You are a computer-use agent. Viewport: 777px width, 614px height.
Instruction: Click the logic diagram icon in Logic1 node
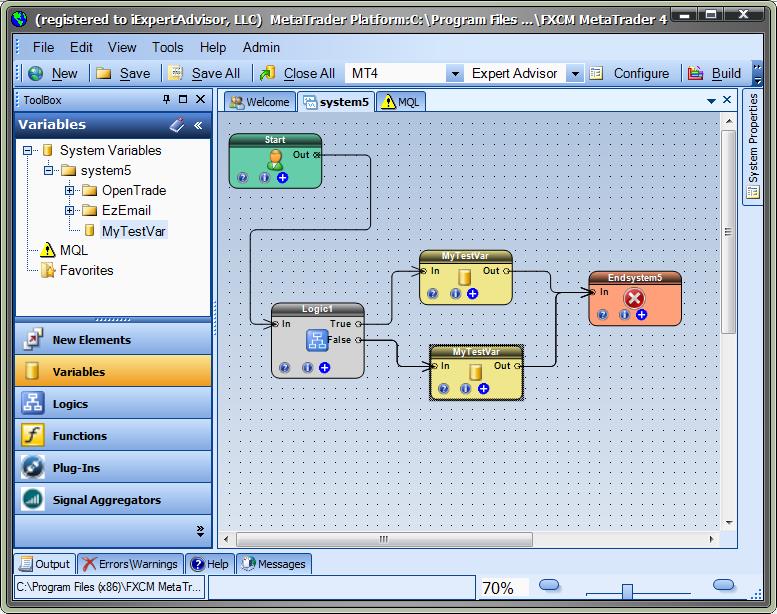click(317, 340)
